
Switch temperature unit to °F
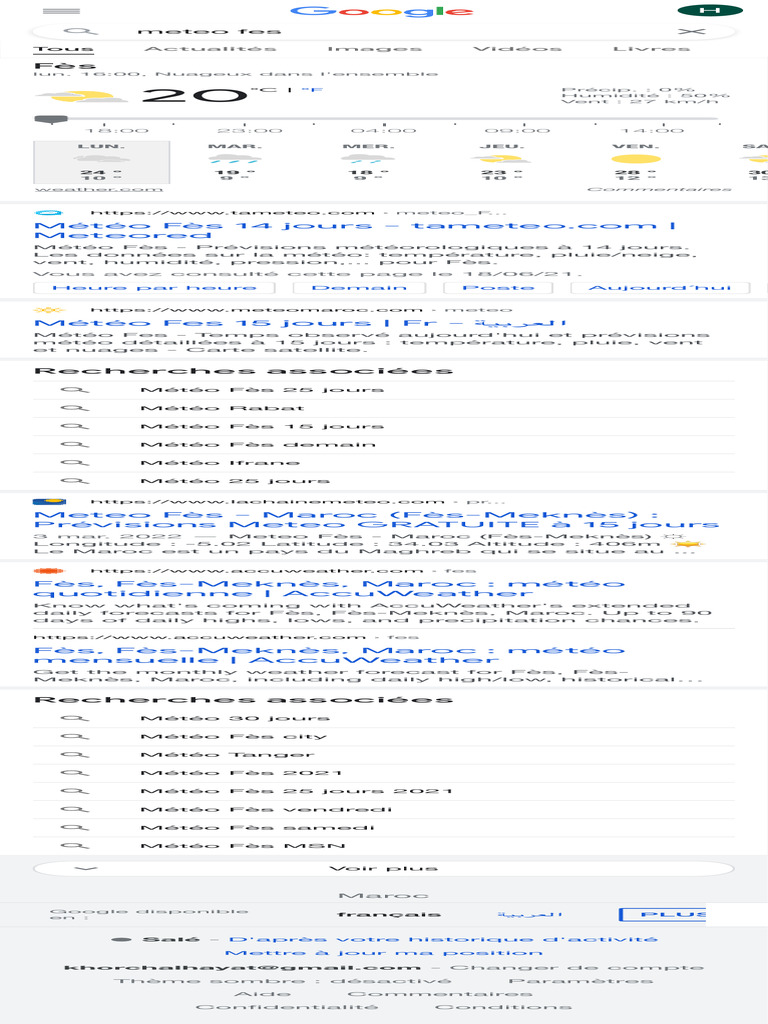312,89
